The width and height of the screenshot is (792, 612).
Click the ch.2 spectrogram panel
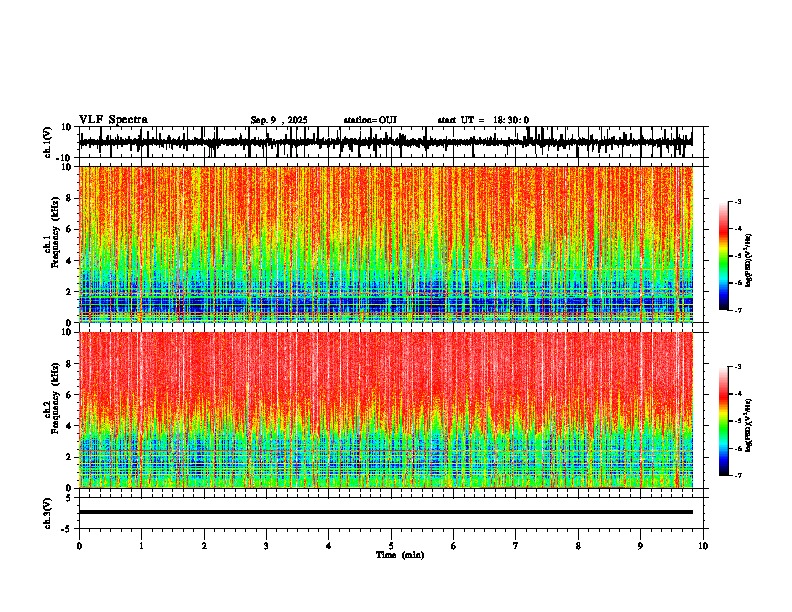[386, 410]
